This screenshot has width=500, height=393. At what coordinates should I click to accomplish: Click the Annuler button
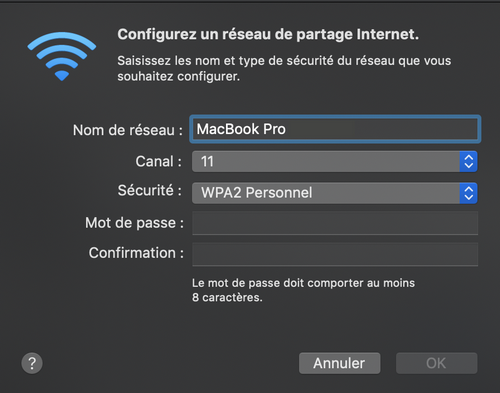click(340, 363)
